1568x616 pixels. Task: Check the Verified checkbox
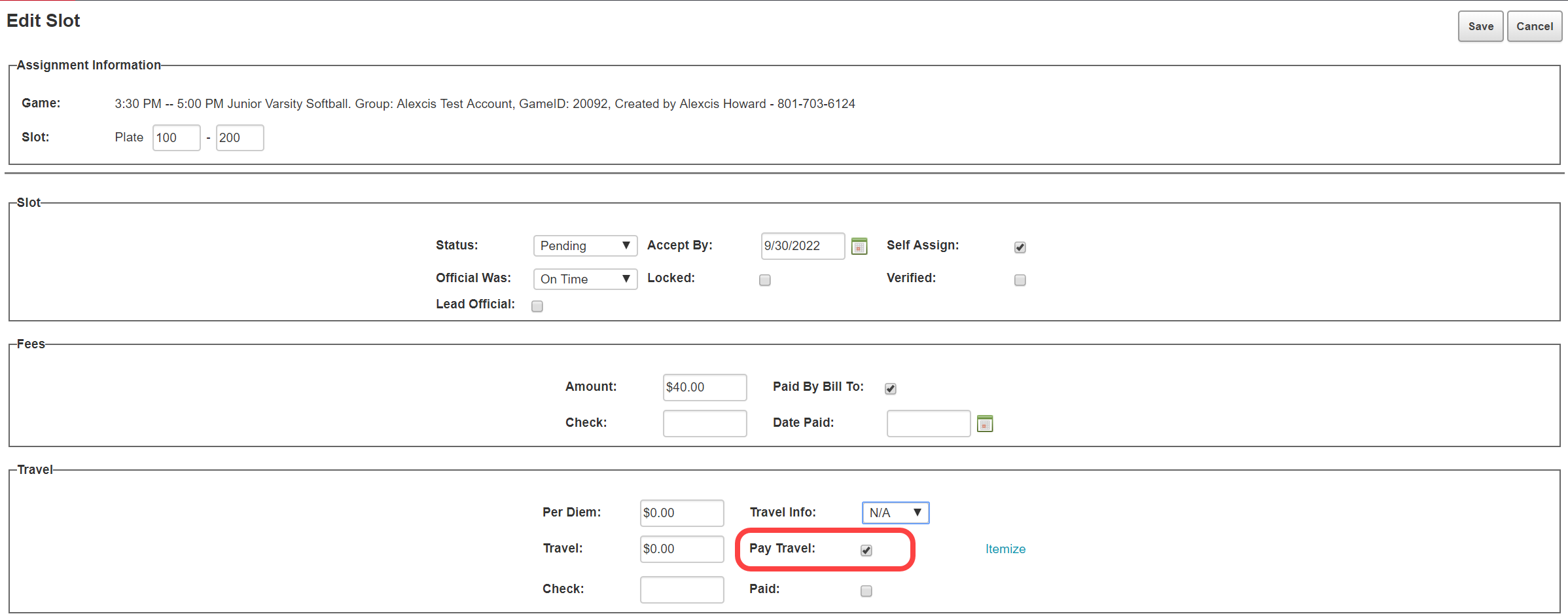point(1020,280)
